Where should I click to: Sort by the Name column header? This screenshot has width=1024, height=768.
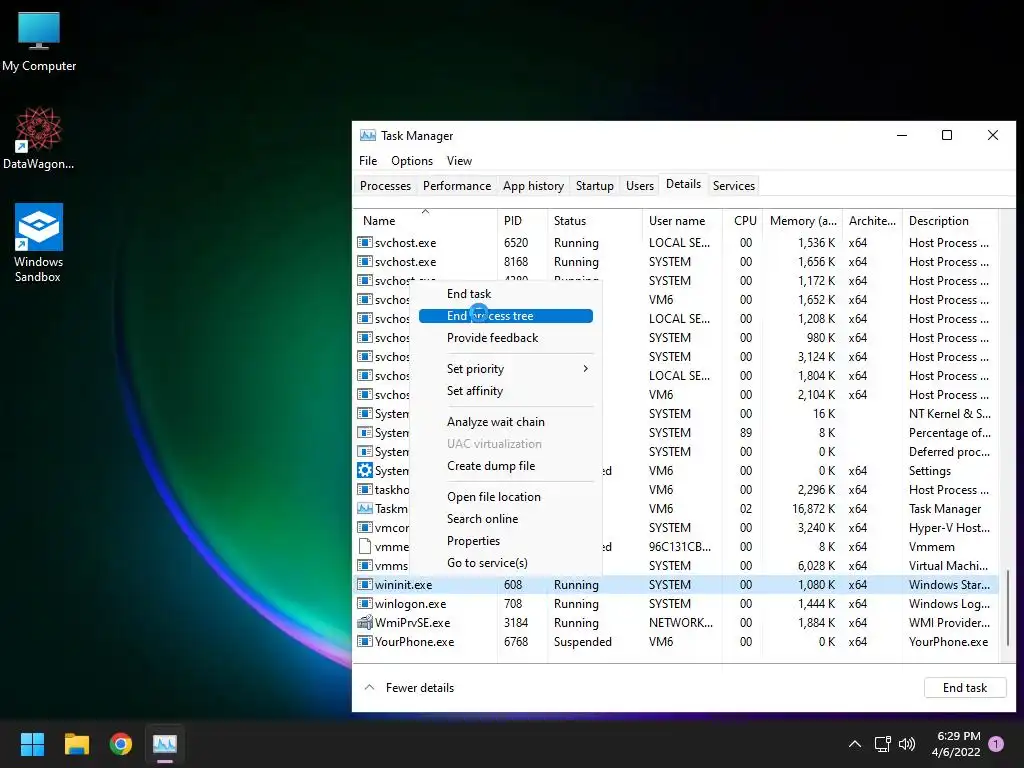pos(425,221)
